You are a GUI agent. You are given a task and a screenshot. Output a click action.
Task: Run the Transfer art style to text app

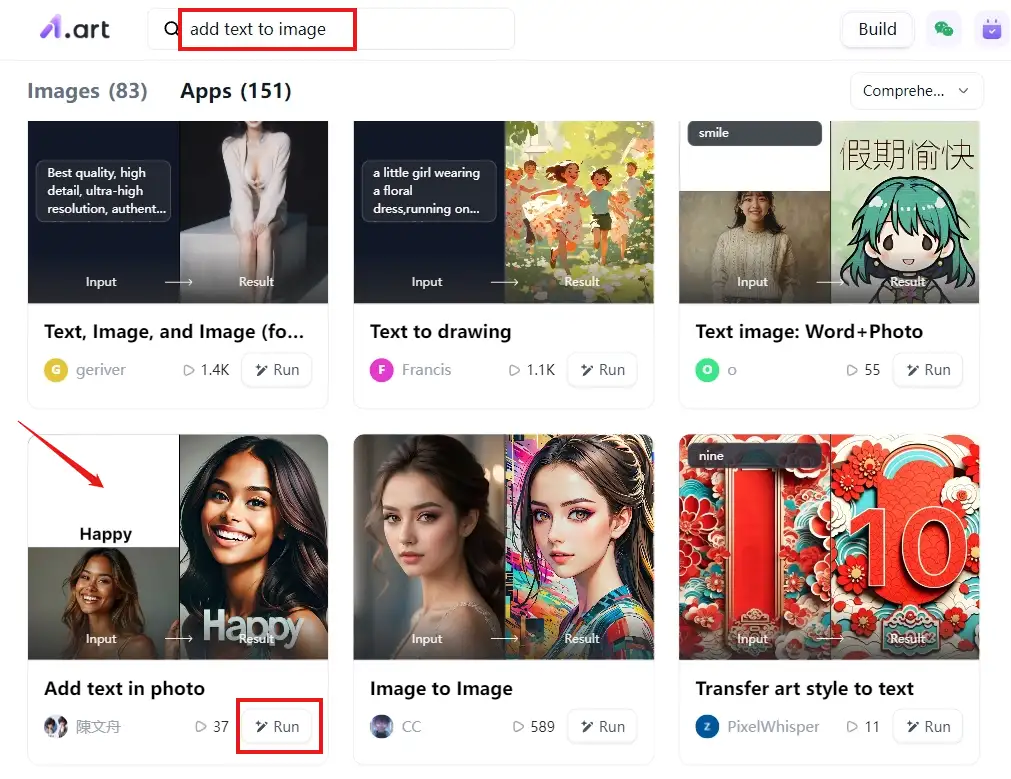coord(928,727)
